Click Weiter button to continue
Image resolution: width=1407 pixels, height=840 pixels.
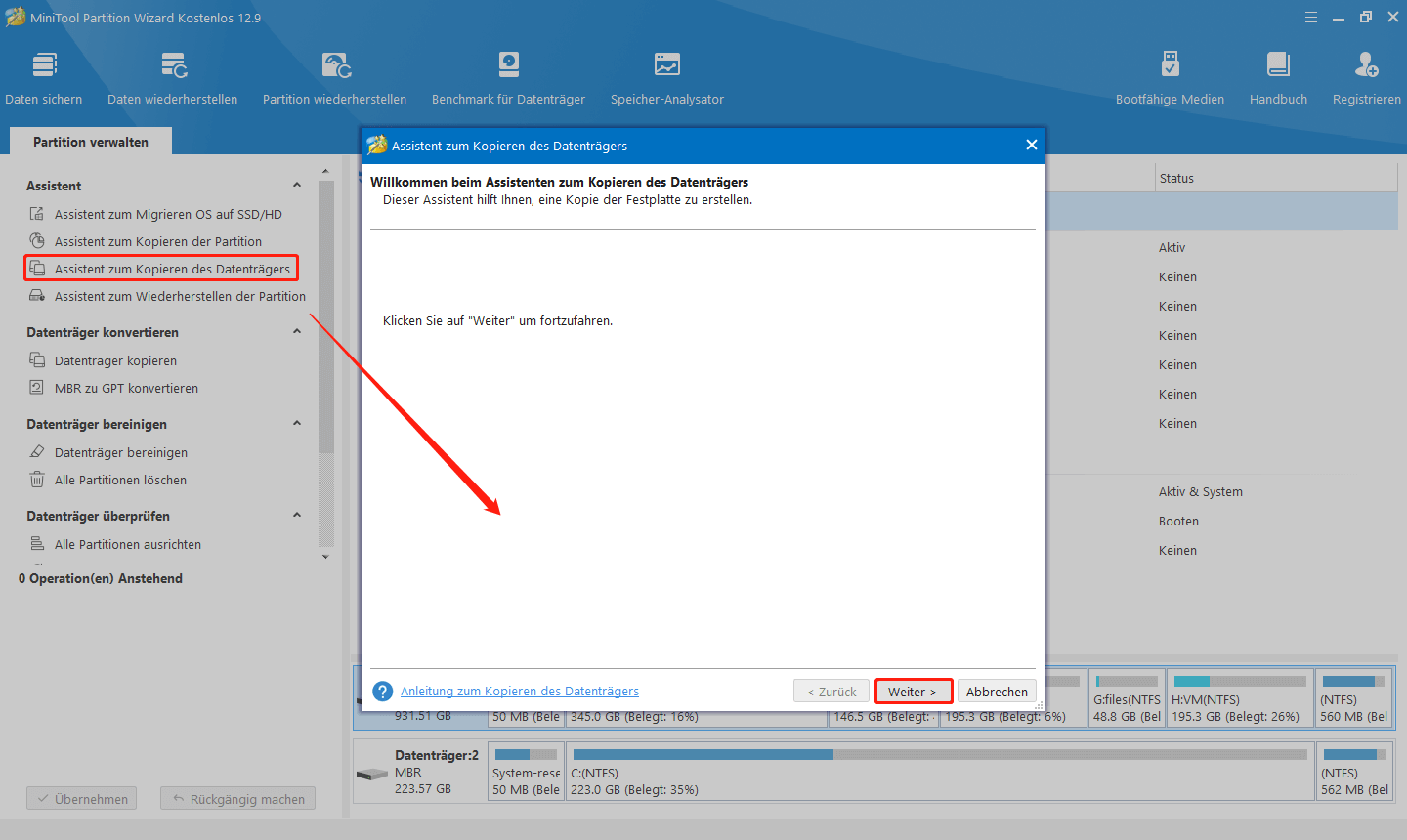point(913,692)
